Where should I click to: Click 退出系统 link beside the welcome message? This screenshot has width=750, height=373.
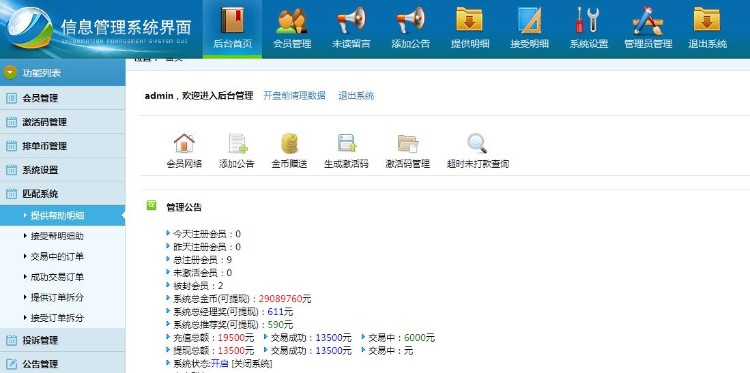(356, 96)
